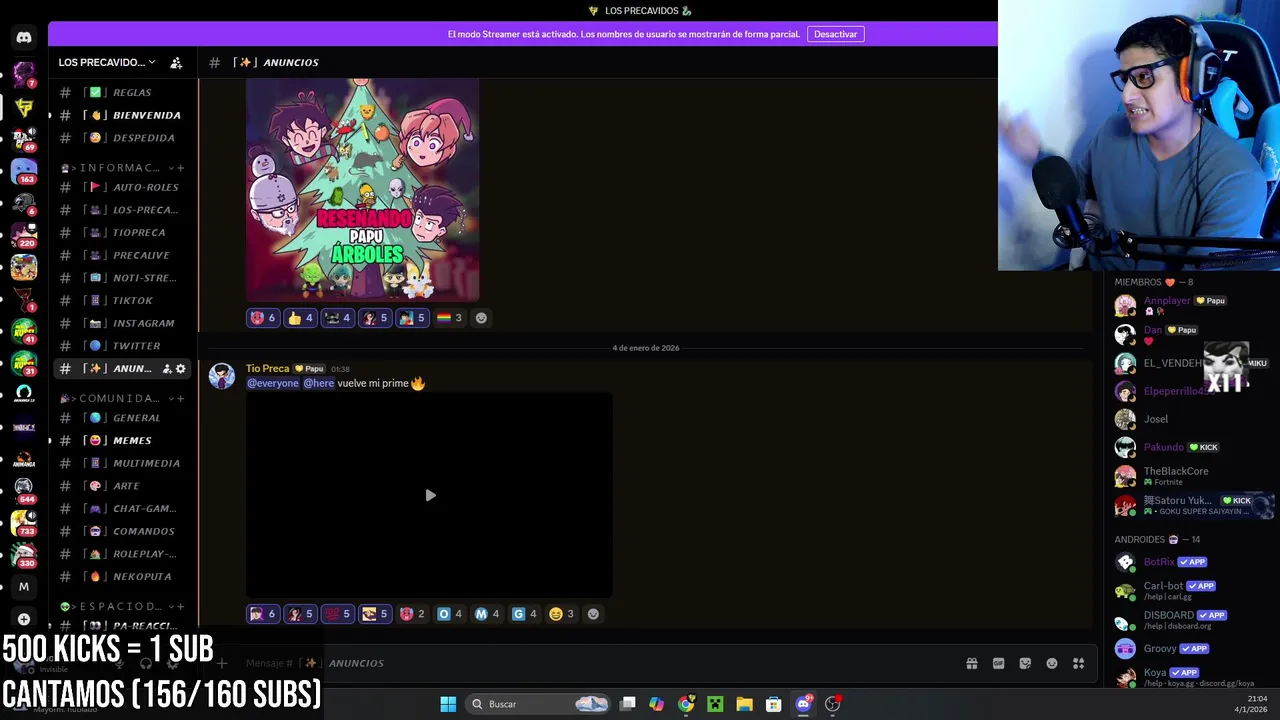Open edit channel gear on ANUNCIOS row
1280x720 pixels.
point(181,369)
